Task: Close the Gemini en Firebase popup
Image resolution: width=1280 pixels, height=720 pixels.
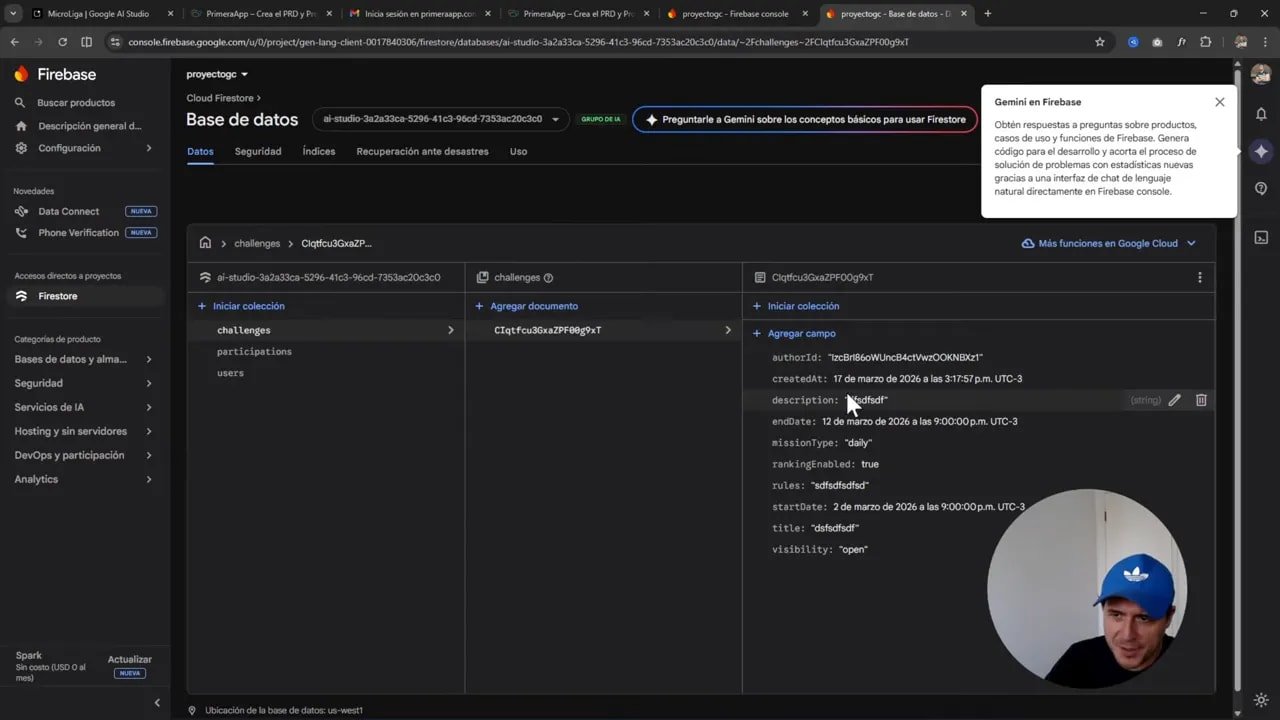Action: [x=1219, y=101]
